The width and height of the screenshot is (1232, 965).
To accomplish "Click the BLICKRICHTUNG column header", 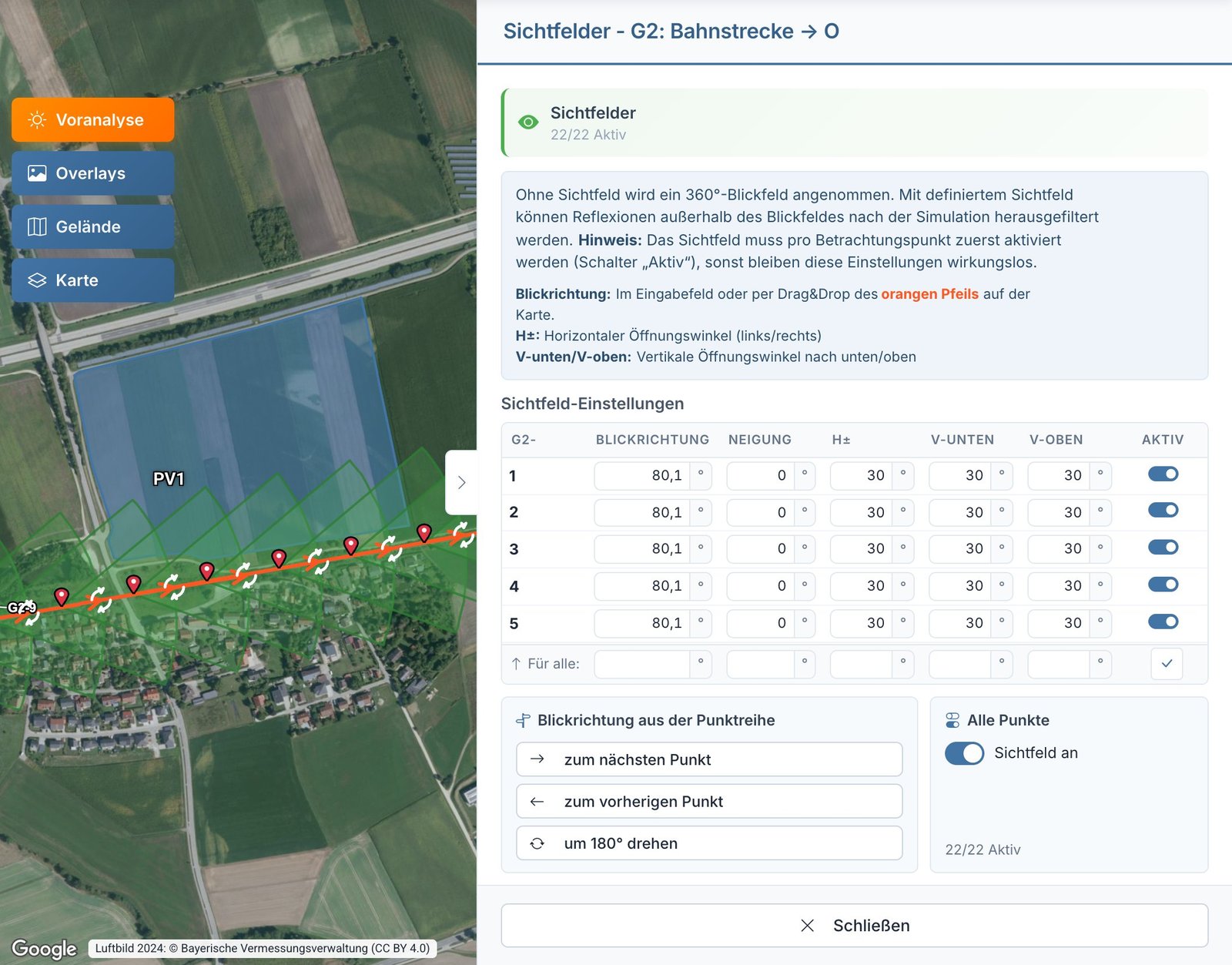I will 652,440.
